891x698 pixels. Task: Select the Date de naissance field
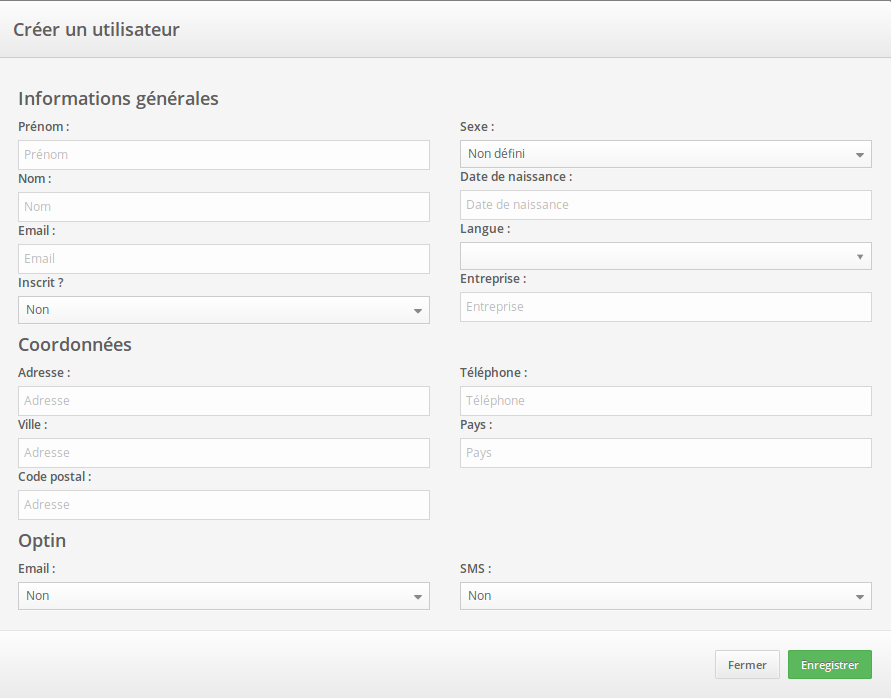click(665, 205)
